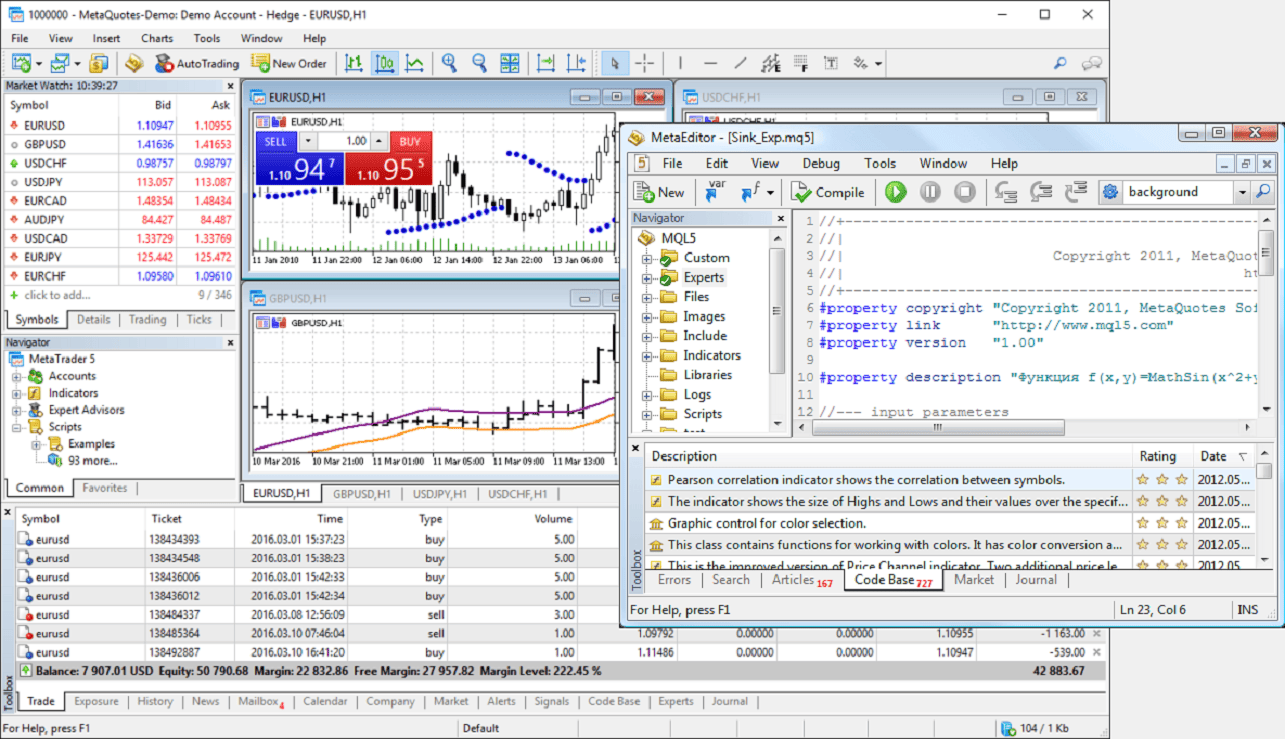Click the Zoom Out magnifier icon
Screen dimensions: 1285x739
click(479, 63)
